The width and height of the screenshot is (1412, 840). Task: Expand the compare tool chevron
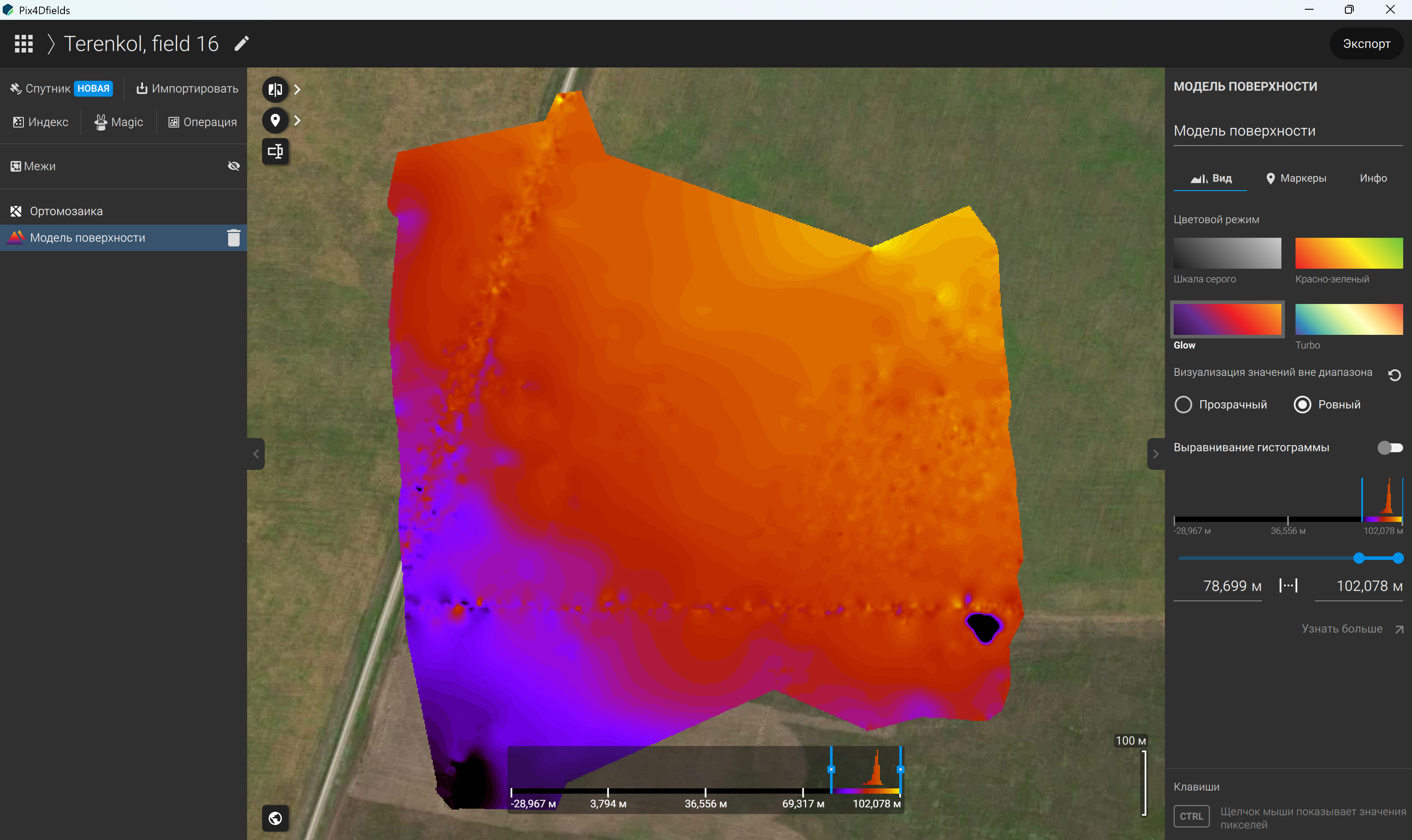[x=297, y=90]
